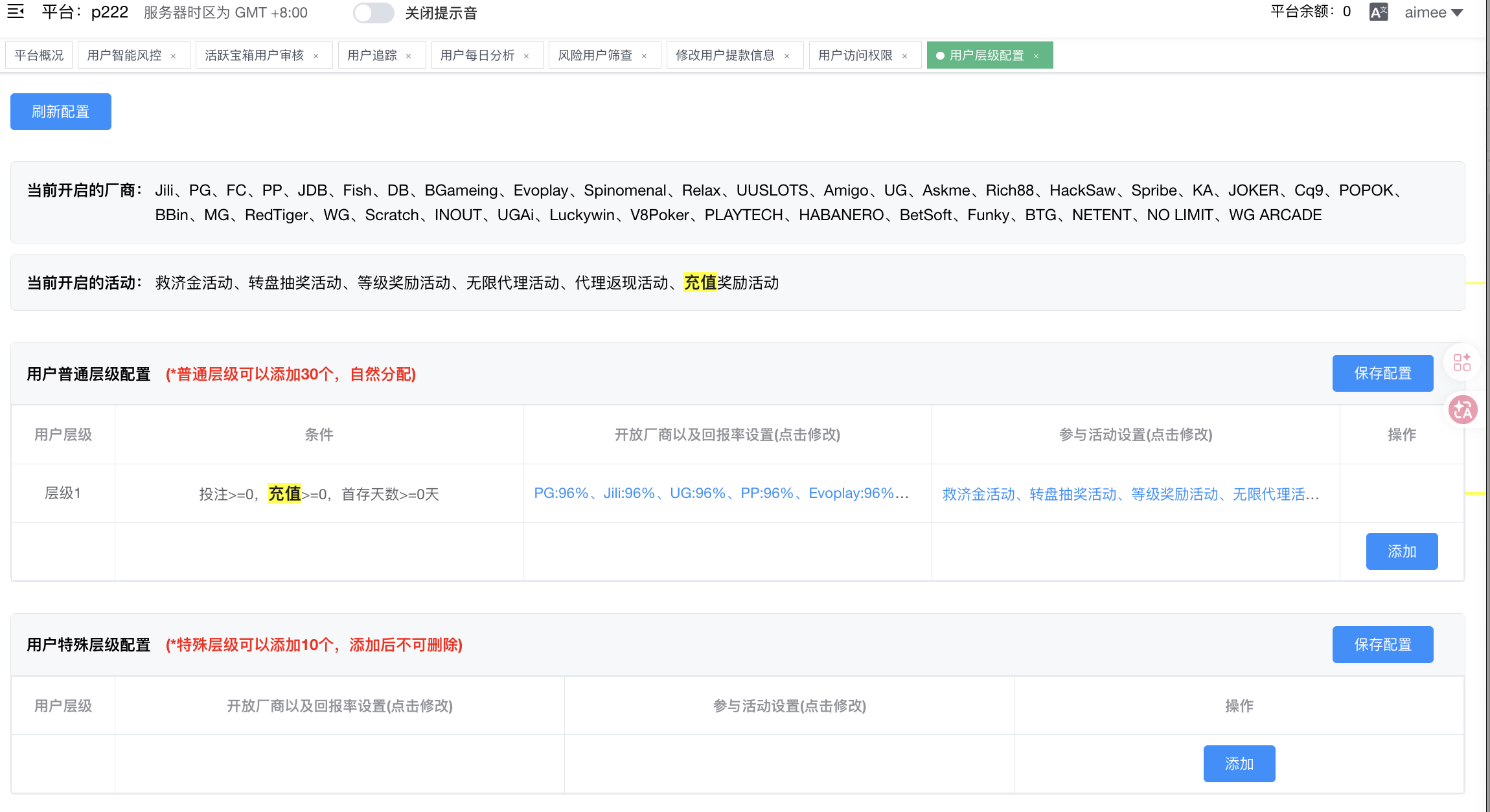Save the 用户普通层级配置 settings
Viewport: 1490px width, 812px height.
tap(1383, 373)
